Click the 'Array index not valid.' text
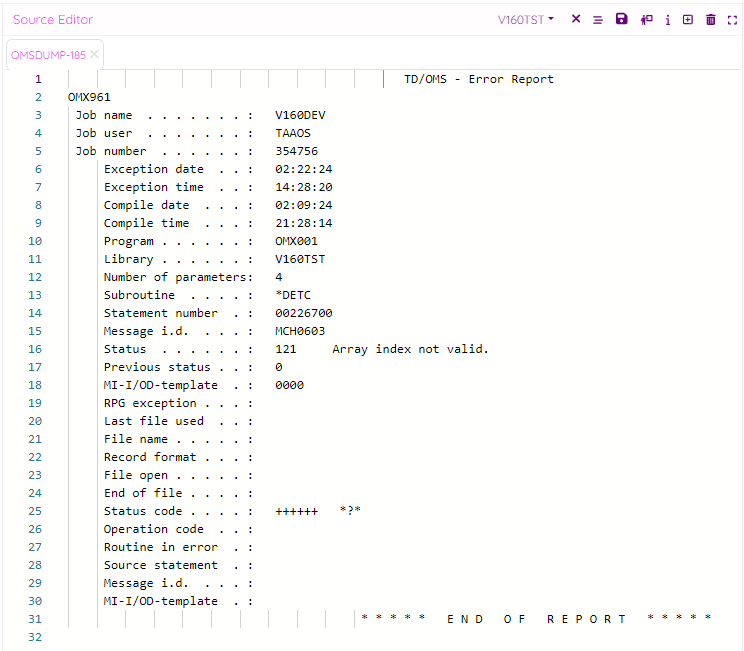Screen dimensions: 744x651 [410, 349]
